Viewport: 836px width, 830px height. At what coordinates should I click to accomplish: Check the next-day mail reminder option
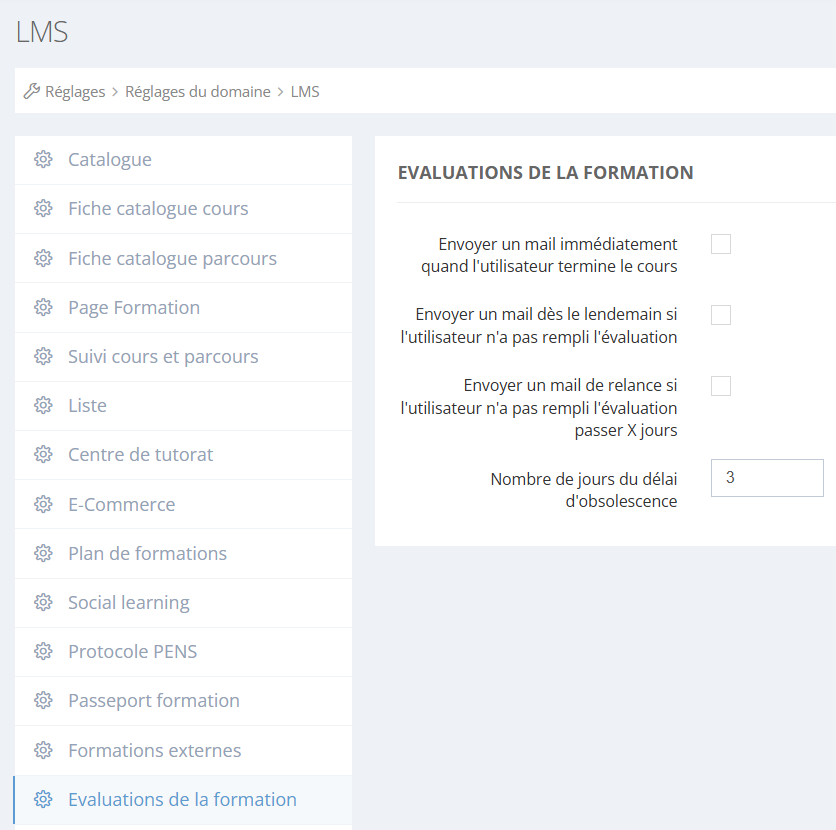[x=721, y=315]
